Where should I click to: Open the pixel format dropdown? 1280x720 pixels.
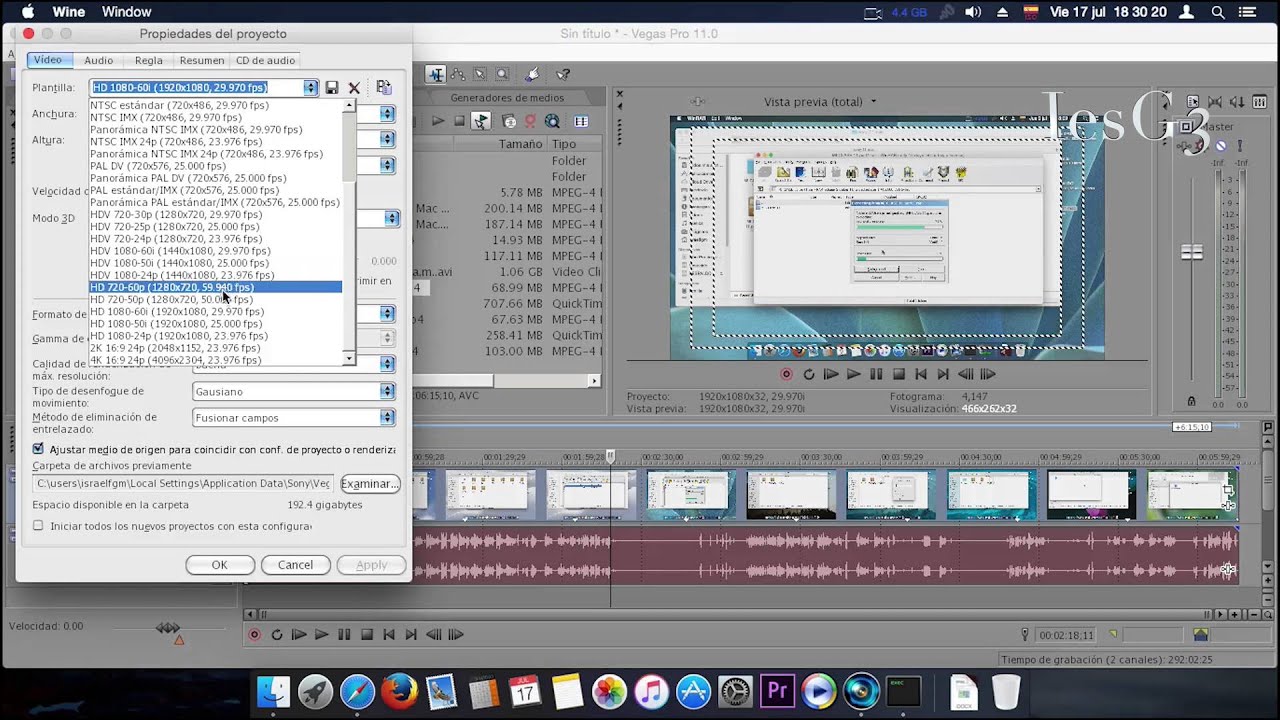pos(387,314)
